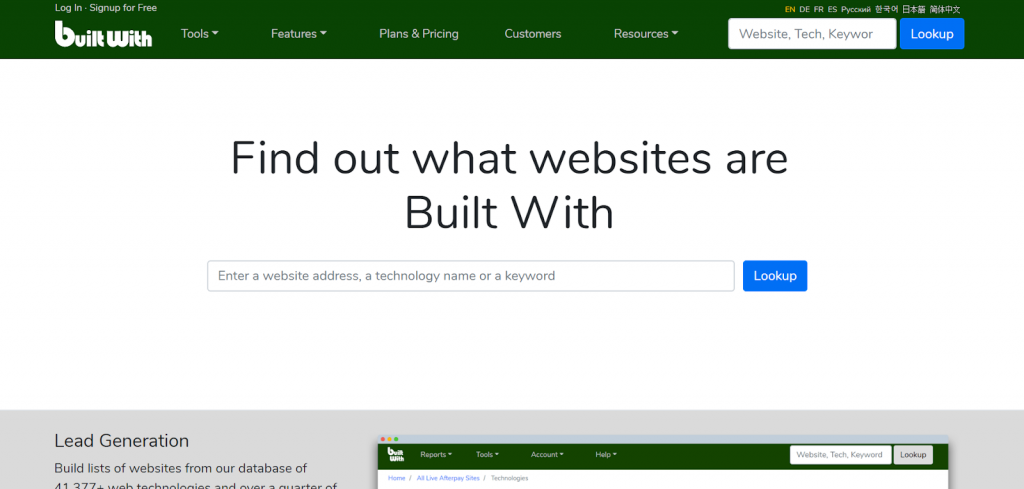The image size is (1024, 489).
Task: Click the main Lookup button below headline
Action: click(775, 276)
